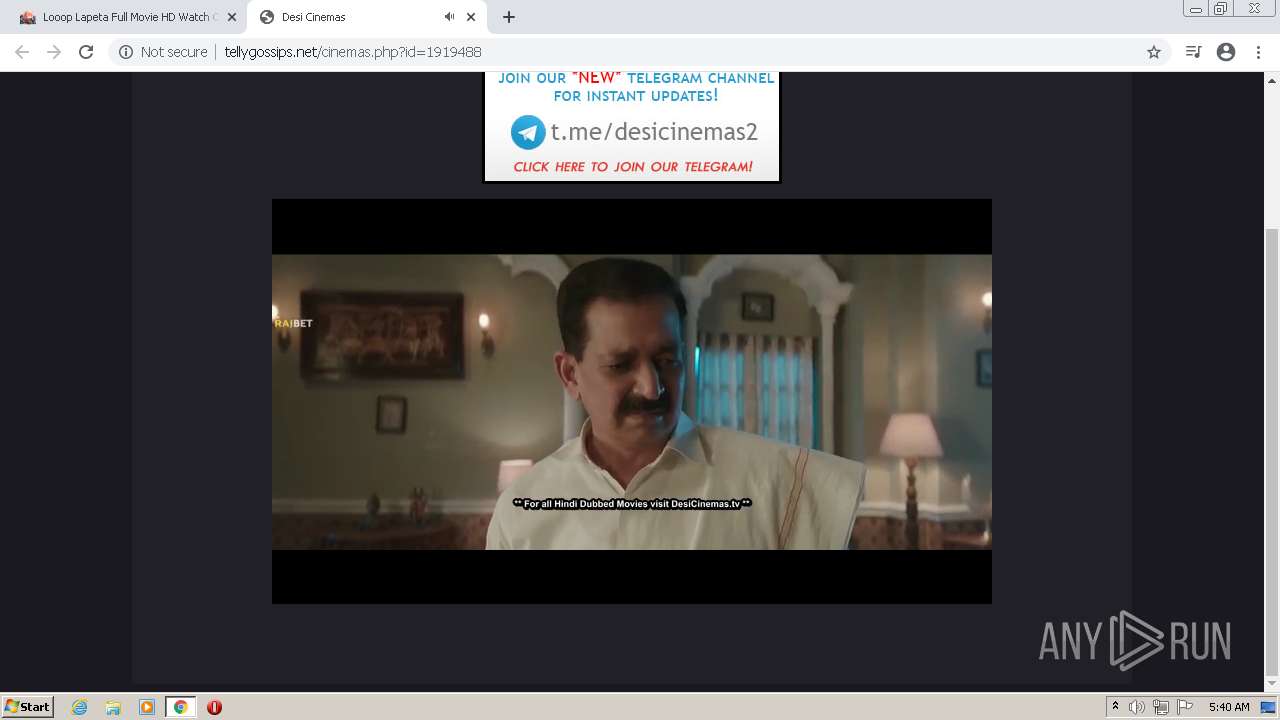Show desktop via taskbar corner button
This screenshot has width=1280, height=720.
click(1268, 707)
